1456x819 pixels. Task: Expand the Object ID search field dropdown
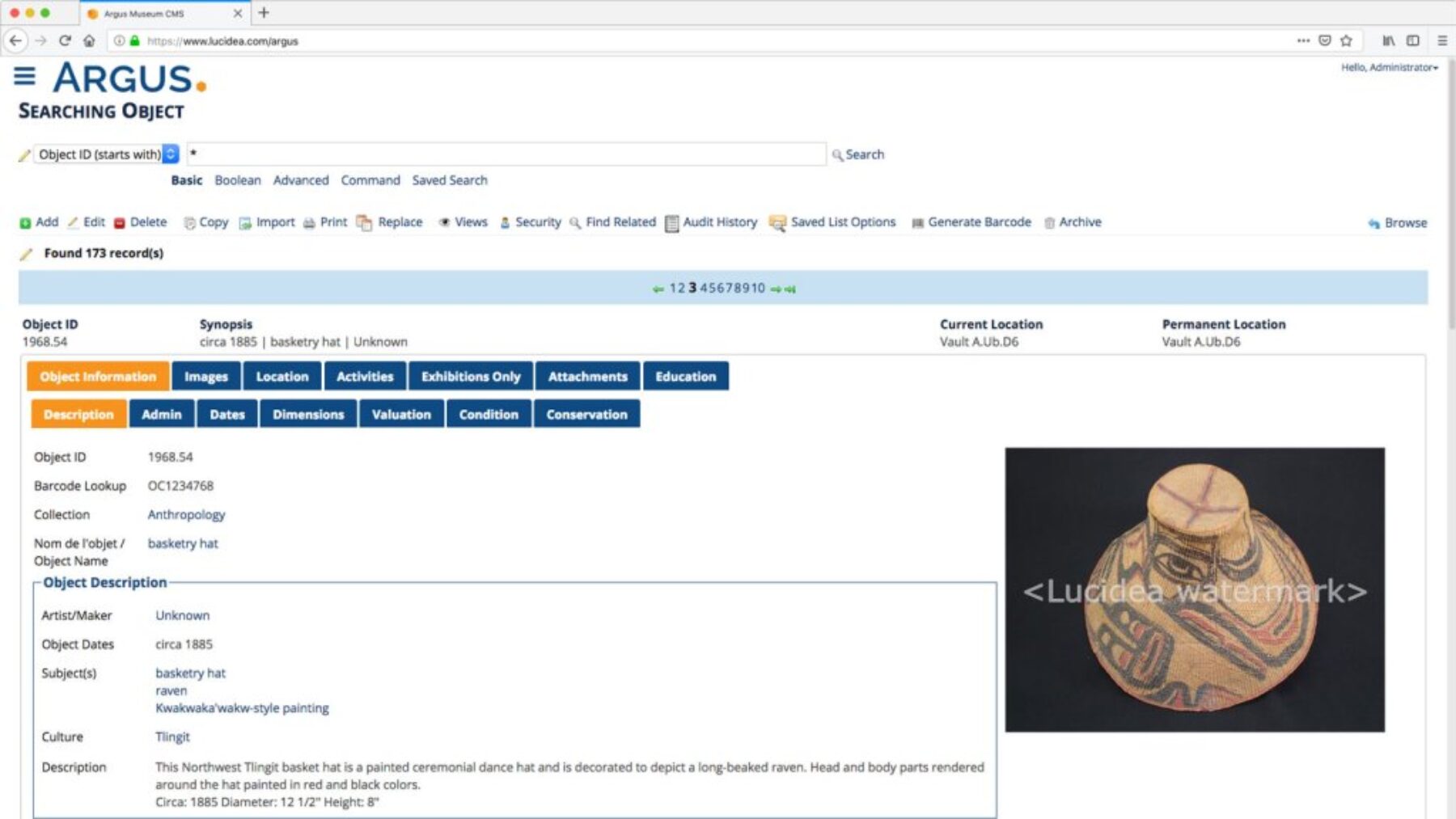(x=171, y=154)
